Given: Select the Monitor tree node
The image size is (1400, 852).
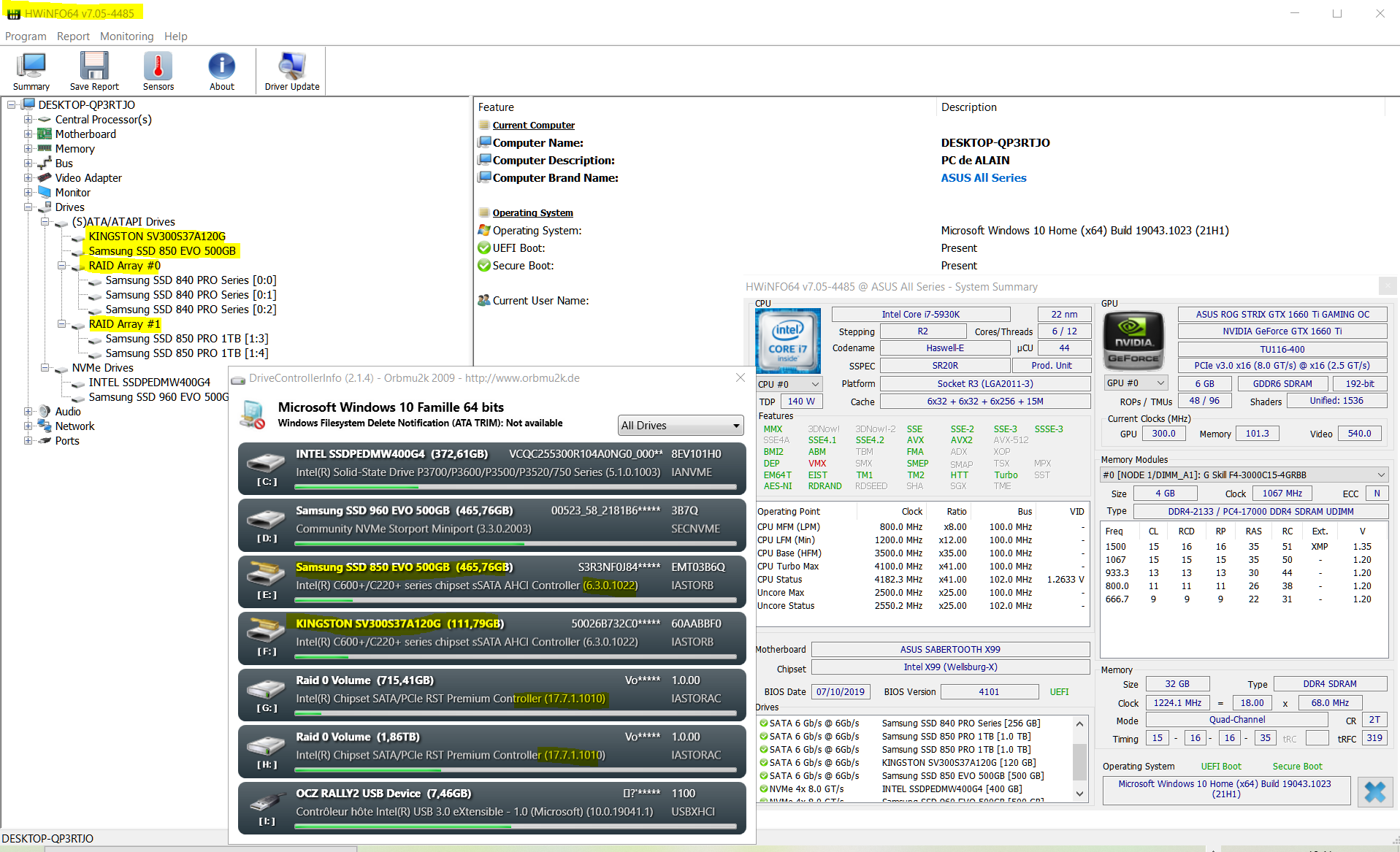Looking at the screenshot, I should pyautogui.click(x=72, y=192).
